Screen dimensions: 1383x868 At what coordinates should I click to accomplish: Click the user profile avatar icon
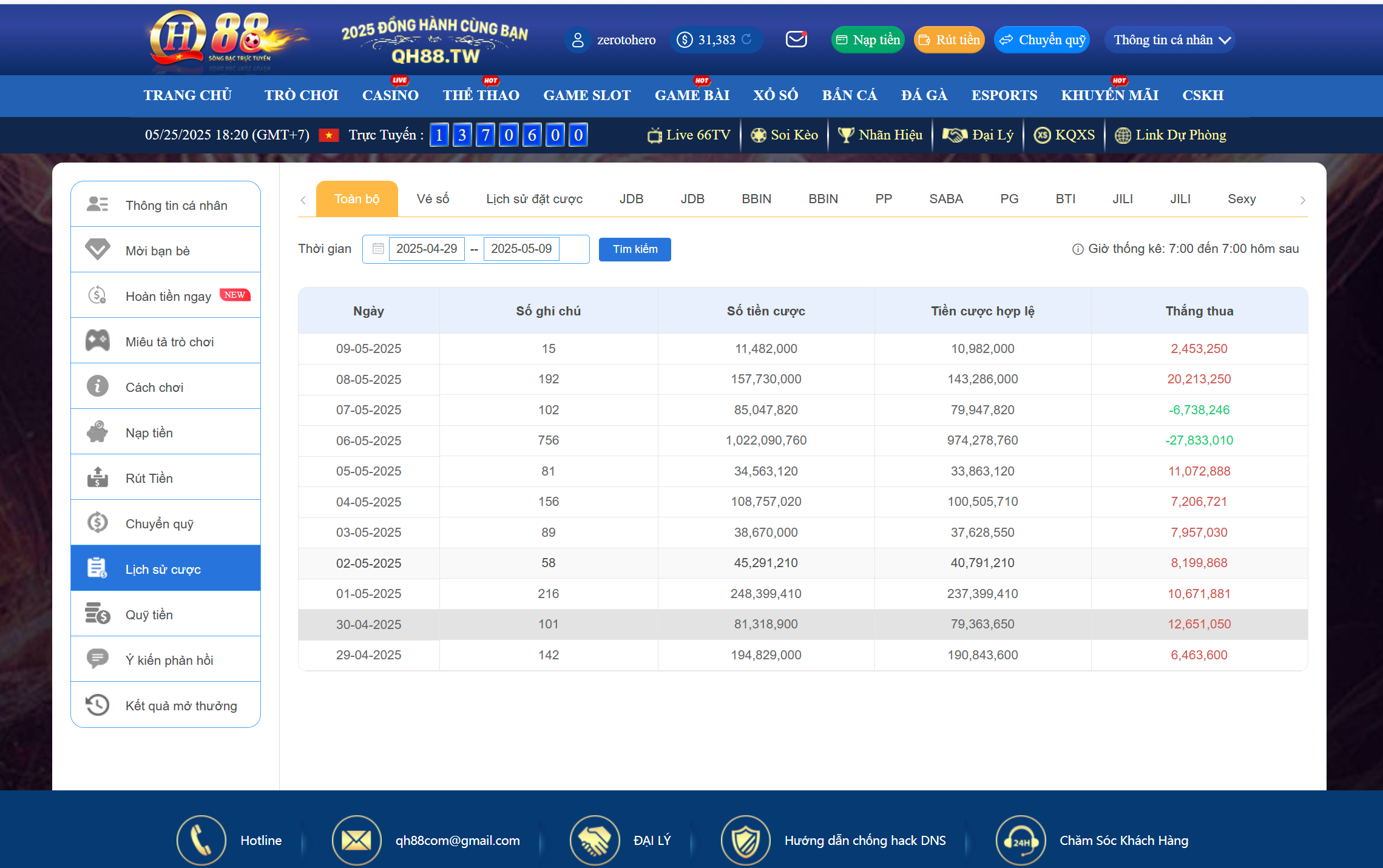[578, 40]
